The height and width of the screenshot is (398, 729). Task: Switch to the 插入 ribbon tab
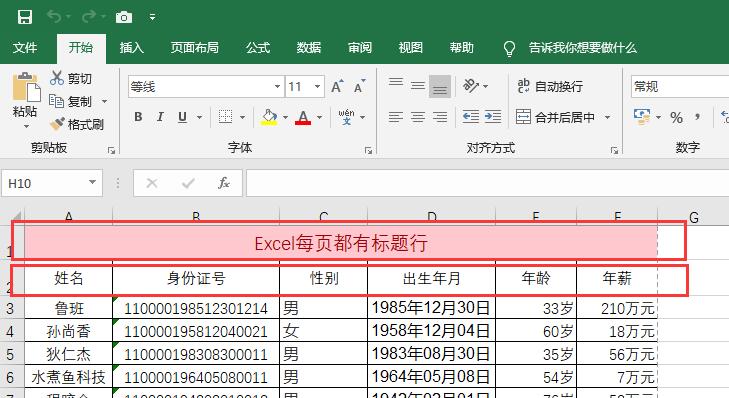(x=132, y=48)
